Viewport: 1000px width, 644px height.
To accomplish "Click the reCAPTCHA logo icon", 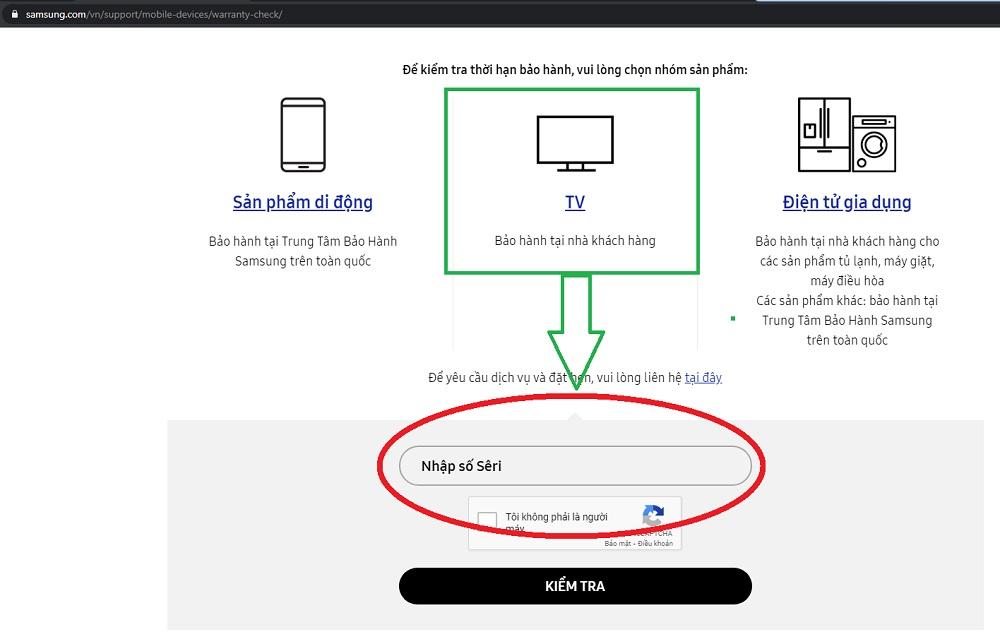I will 653,516.
